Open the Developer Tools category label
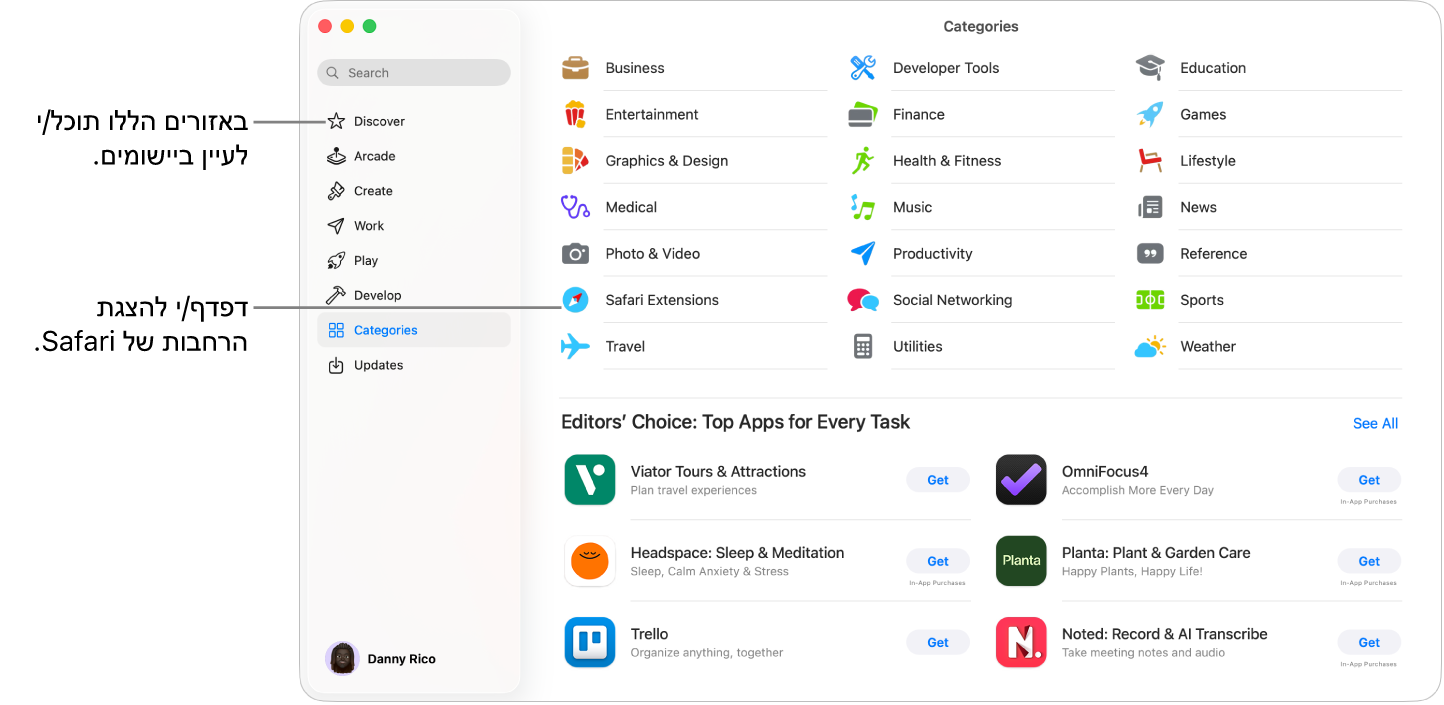The width and height of the screenshot is (1444, 705). [946, 68]
